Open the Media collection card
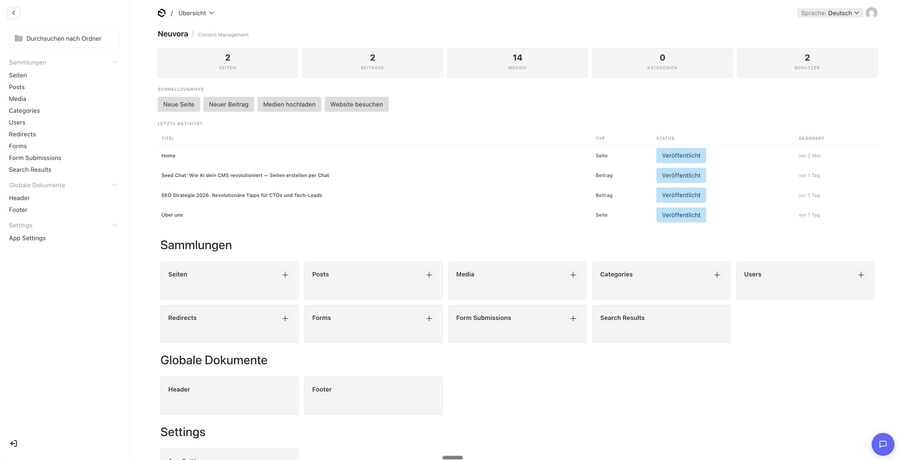The height and width of the screenshot is (460, 900). coord(517,281)
